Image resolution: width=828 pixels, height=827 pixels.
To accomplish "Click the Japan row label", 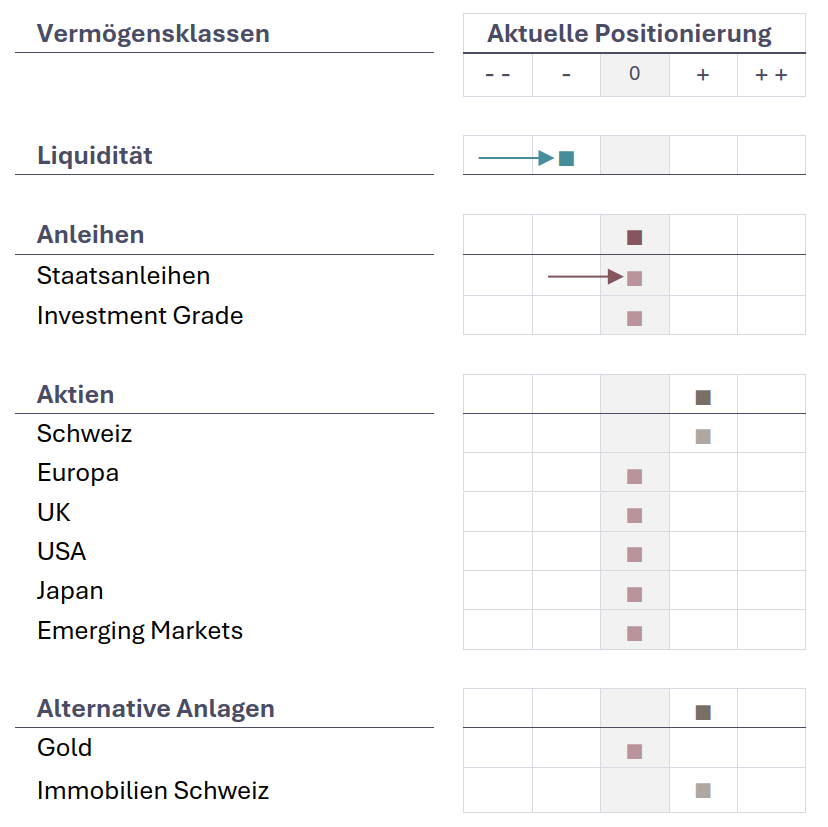I will (70, 590).
